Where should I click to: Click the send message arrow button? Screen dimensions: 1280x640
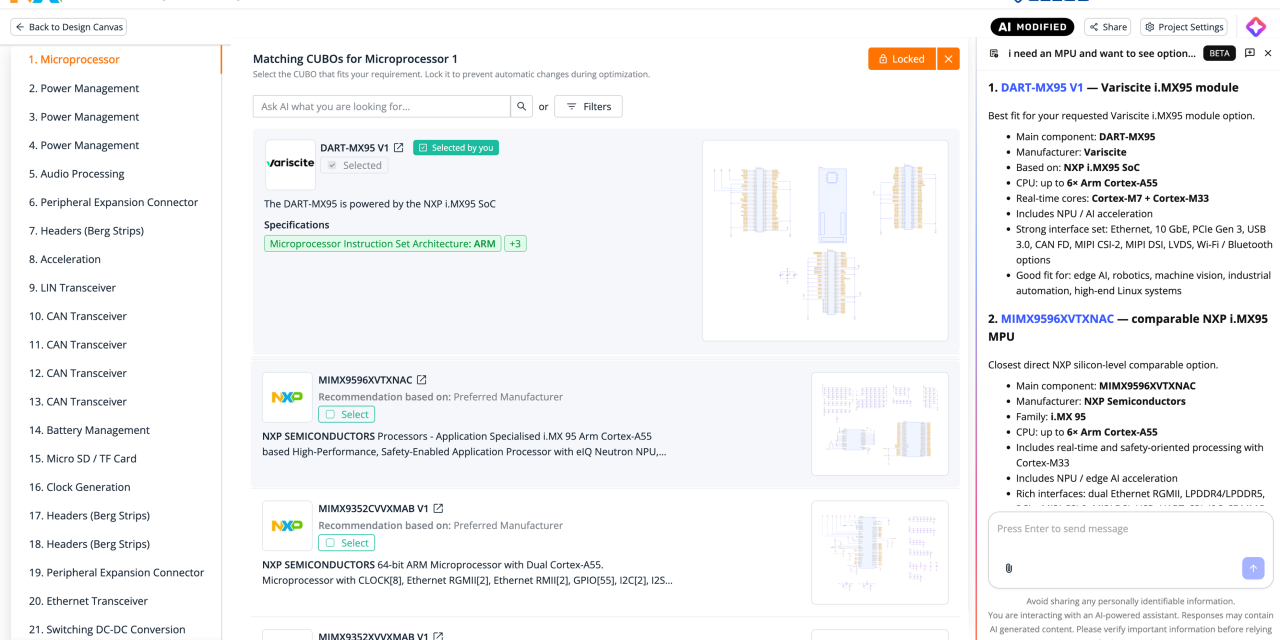click(x=1253, y=568)
